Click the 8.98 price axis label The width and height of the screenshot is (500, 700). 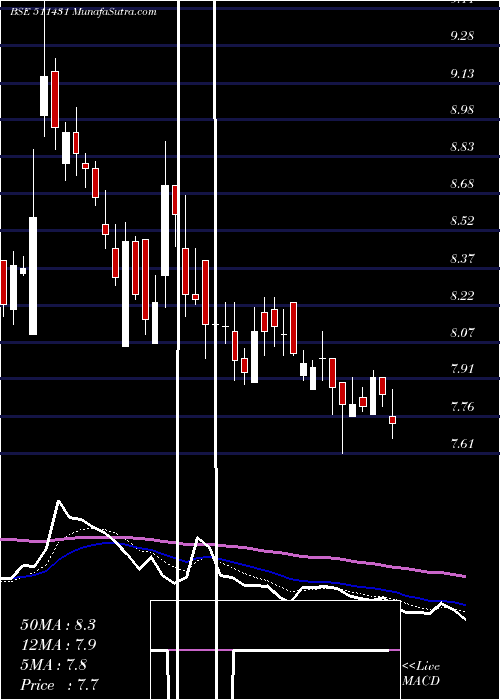point(462,110)
